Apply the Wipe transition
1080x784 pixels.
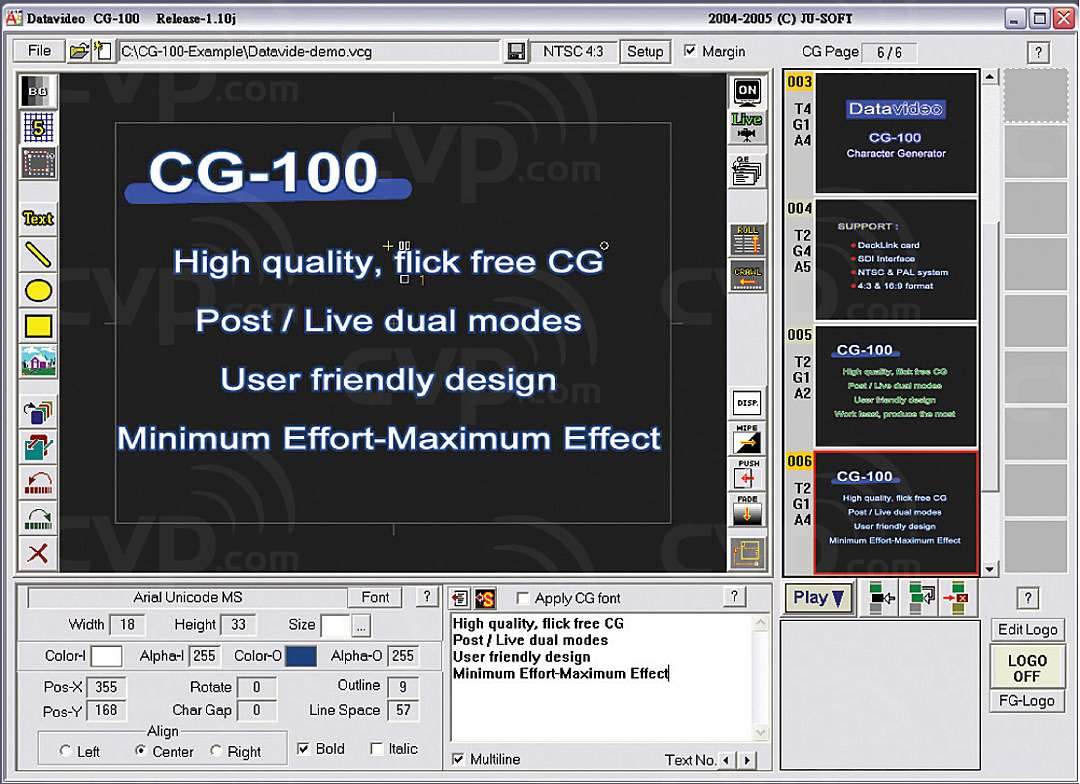coord(748,438)
